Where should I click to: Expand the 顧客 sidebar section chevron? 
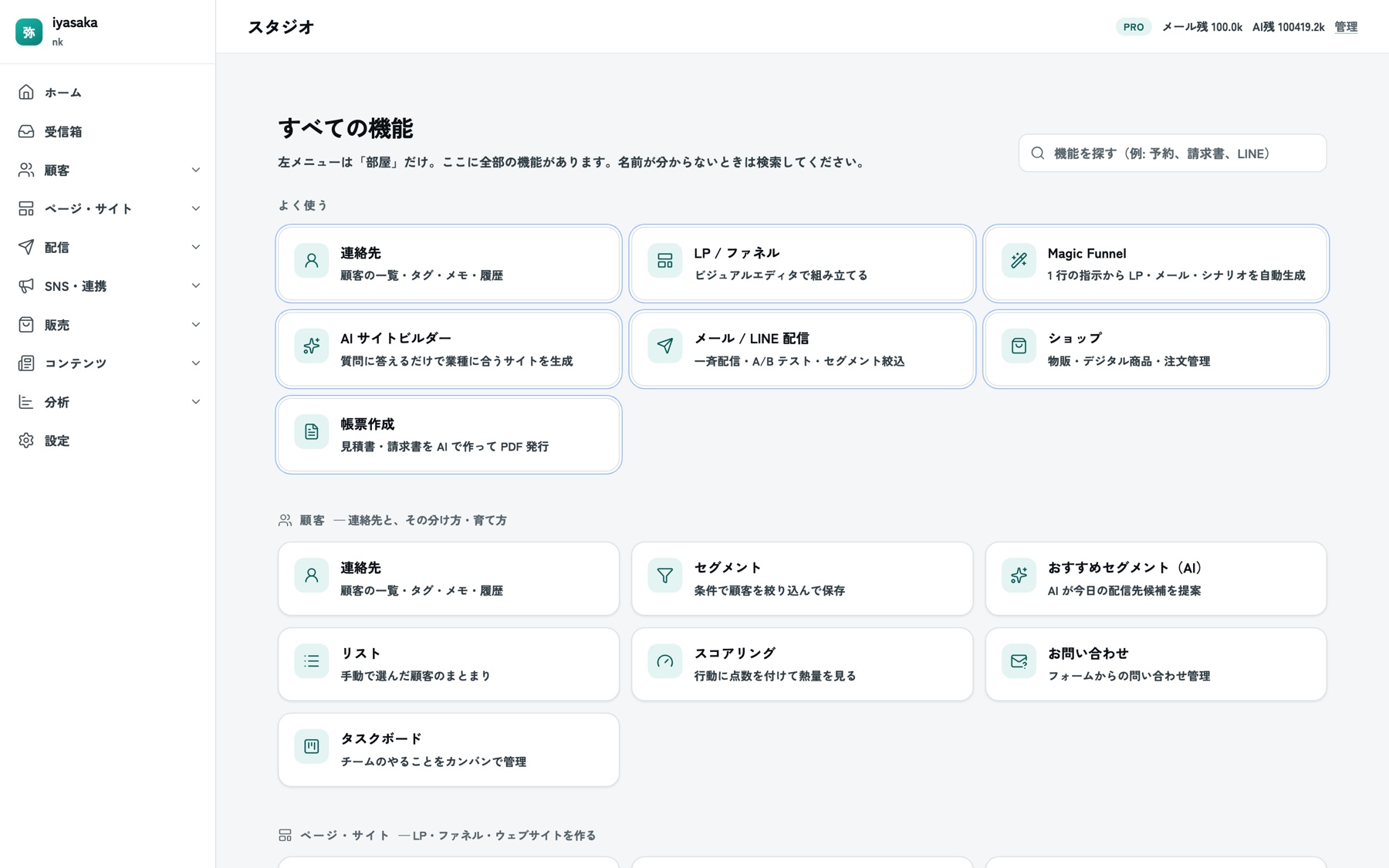click(195, 170)
